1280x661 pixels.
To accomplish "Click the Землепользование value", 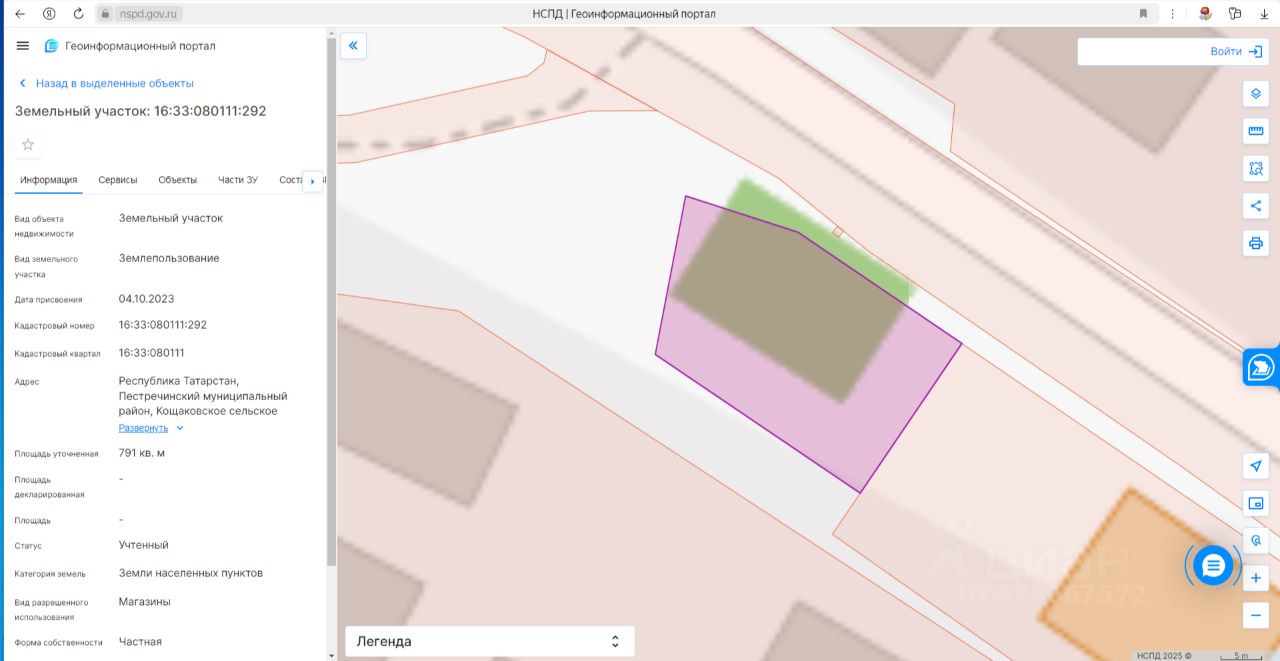I will 169,258.
